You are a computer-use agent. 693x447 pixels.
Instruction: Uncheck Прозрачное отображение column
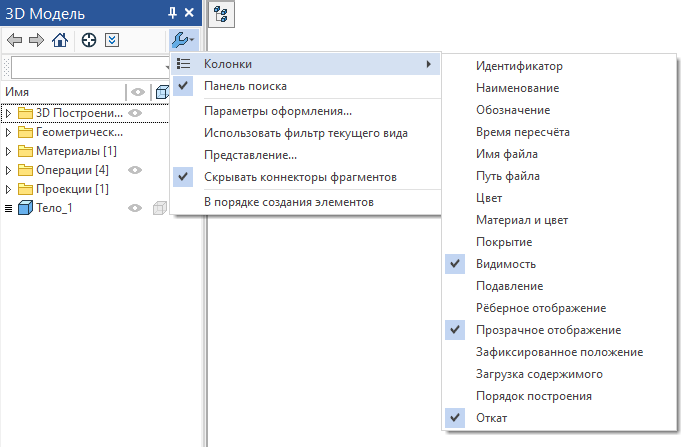(548, 329)
